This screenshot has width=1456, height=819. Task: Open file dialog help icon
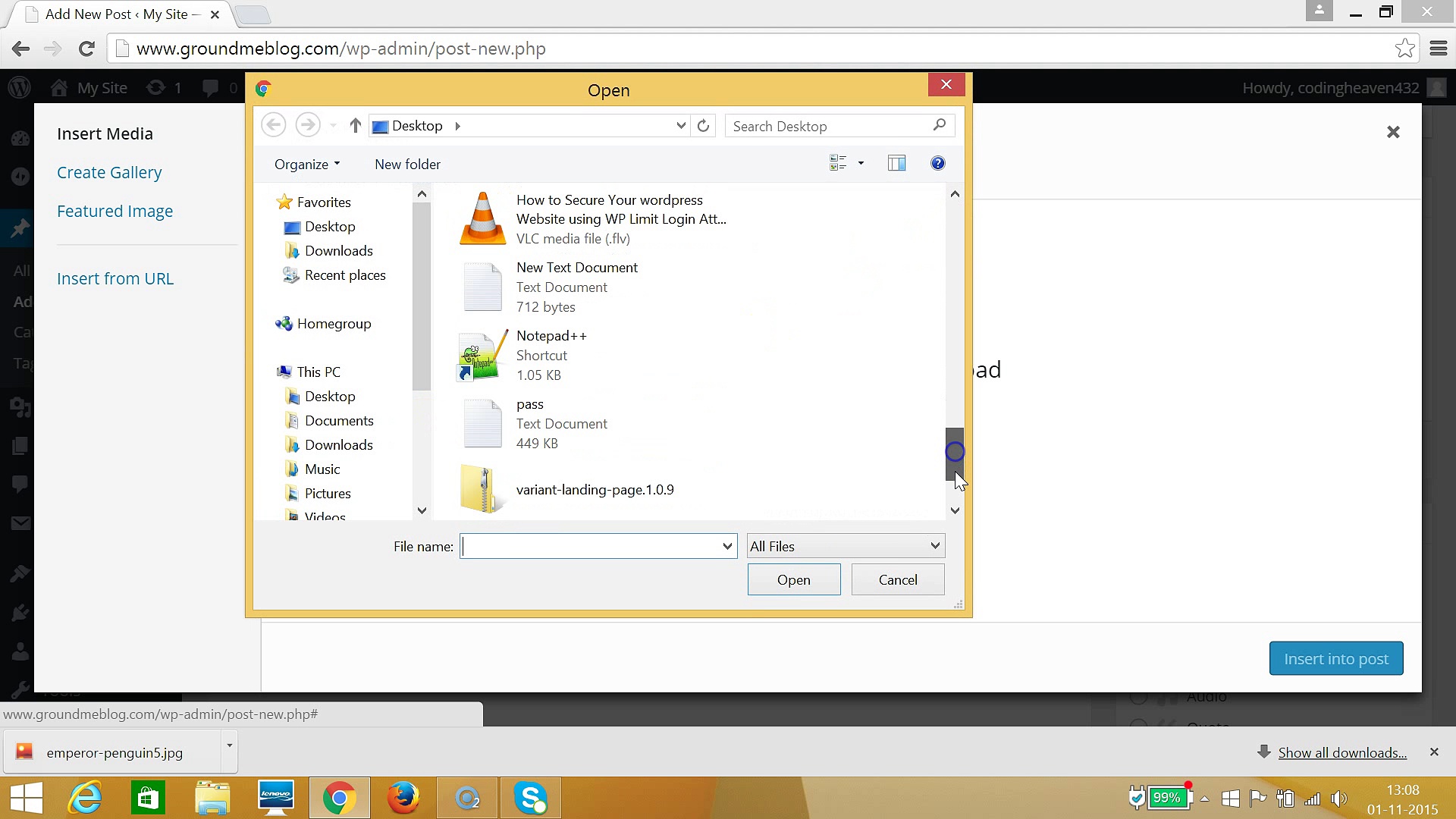coord(937,164)
